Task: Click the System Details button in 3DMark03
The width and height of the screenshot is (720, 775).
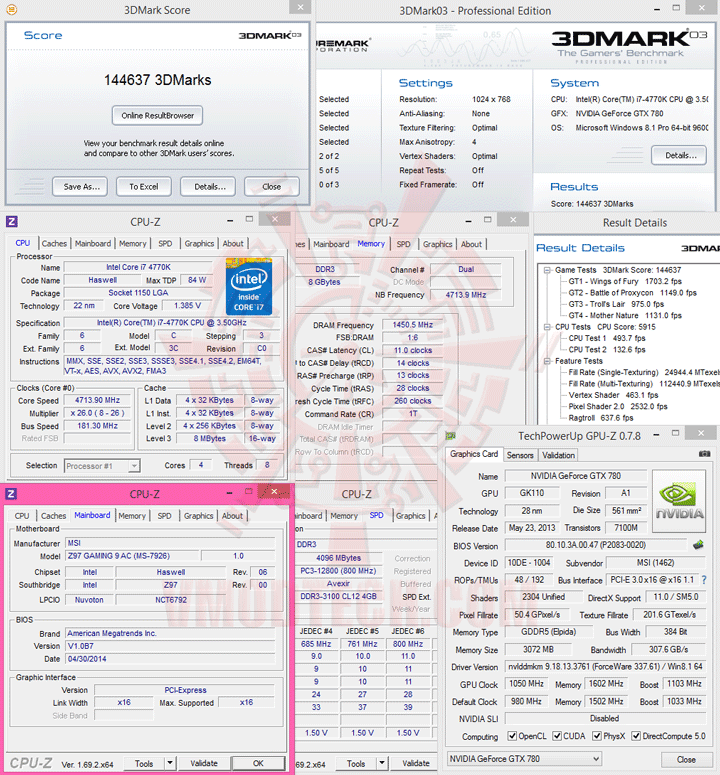Action: [x=679, y=155]
